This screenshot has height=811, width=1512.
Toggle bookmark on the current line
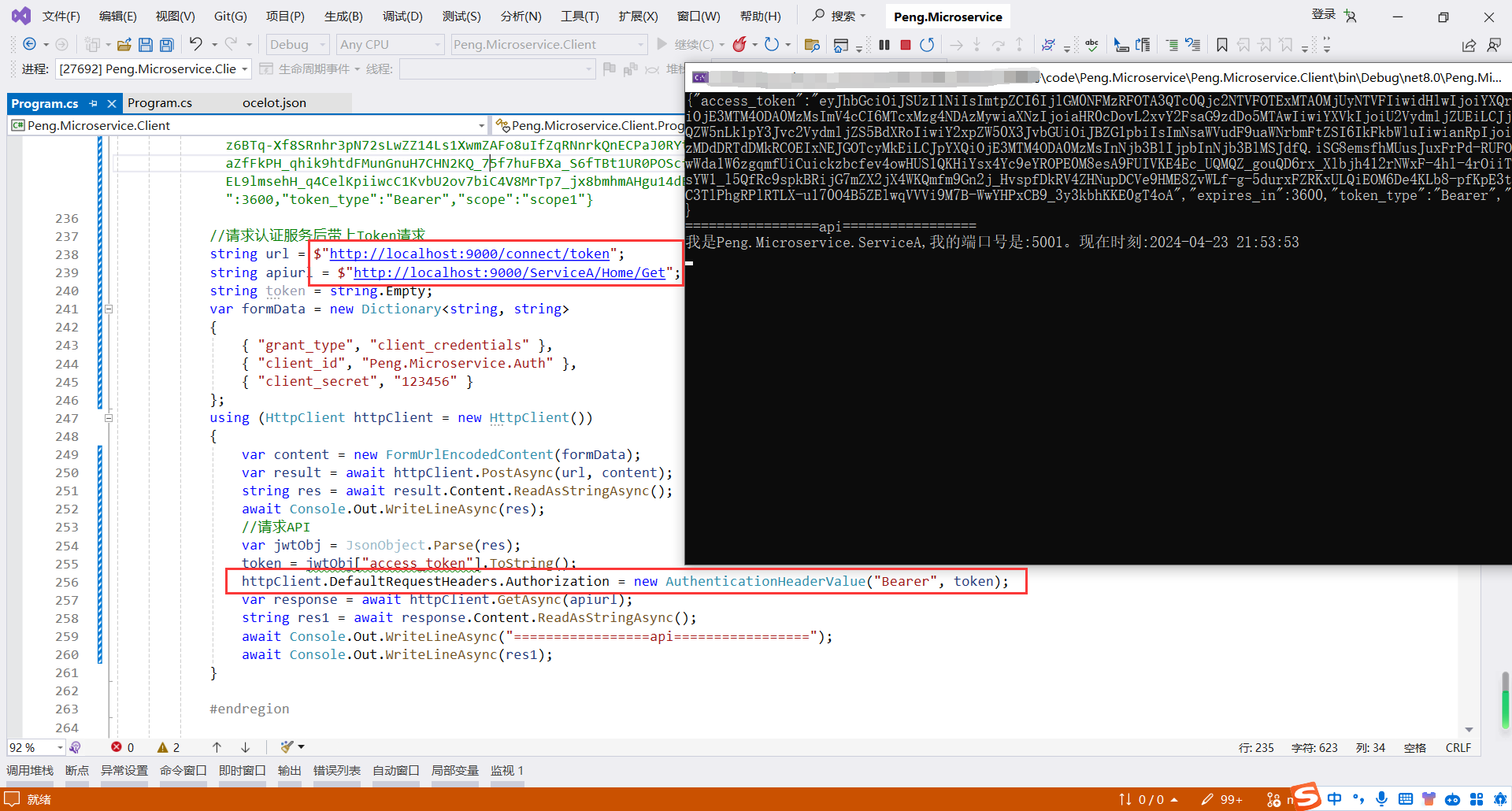click(1221, 45)
